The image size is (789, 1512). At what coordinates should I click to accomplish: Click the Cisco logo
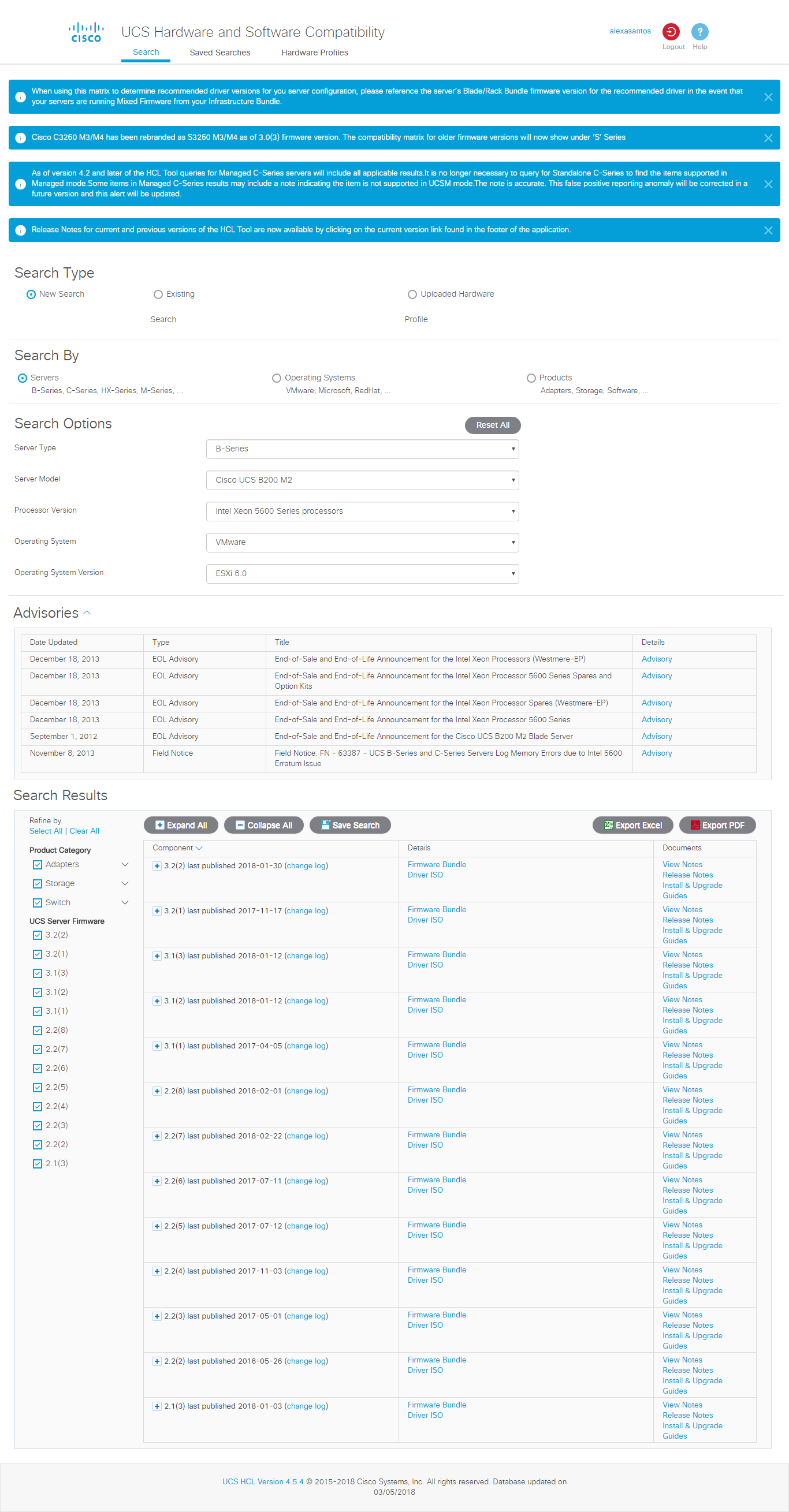pos(86,32)
